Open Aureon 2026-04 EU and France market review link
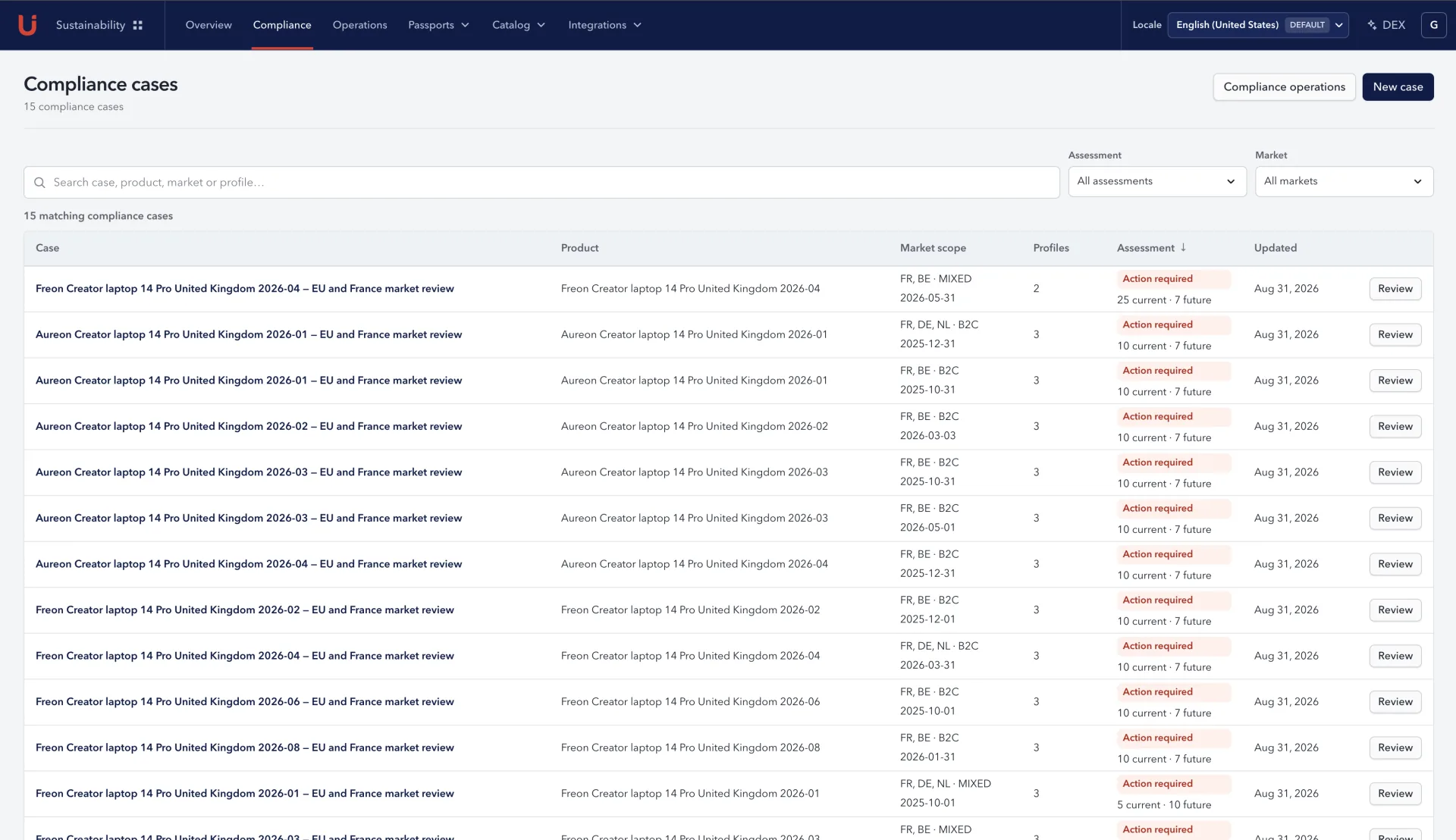 coord(249,564)
